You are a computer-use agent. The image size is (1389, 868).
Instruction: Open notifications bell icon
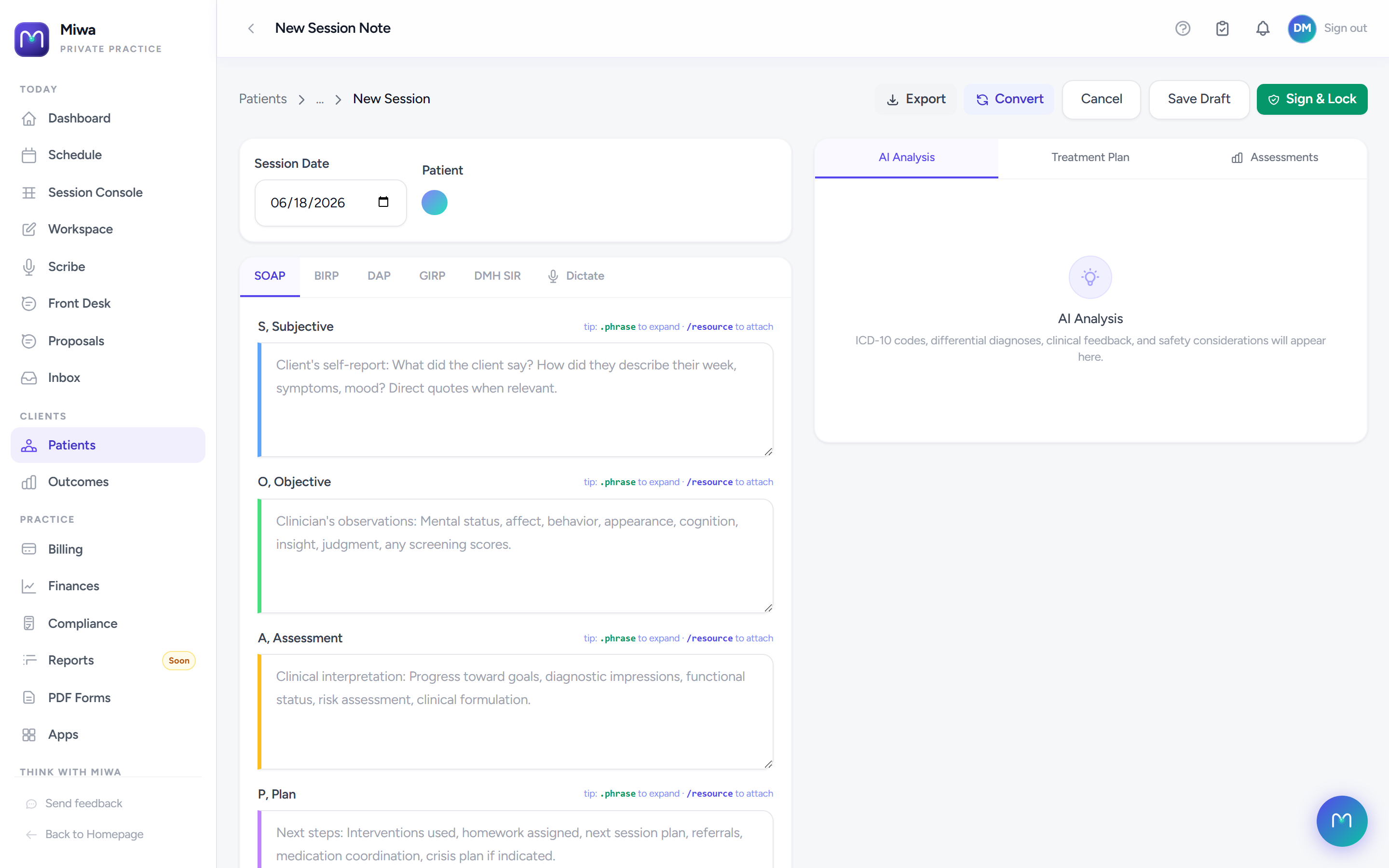pos(1262,28)
